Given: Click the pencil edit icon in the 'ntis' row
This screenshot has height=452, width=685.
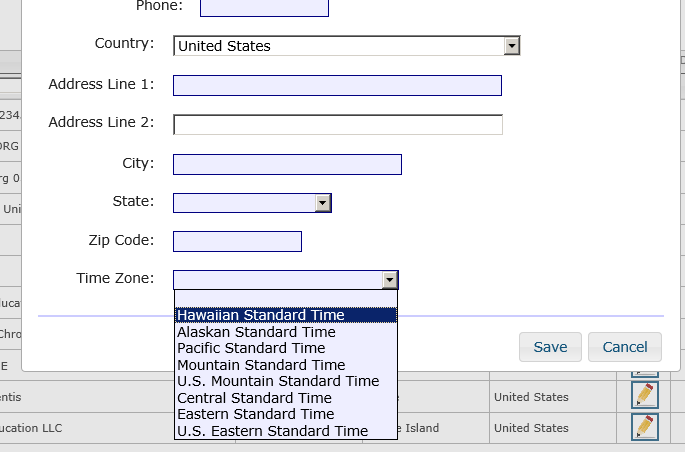Looking at the screenshot, I should [x=645, y=396].
